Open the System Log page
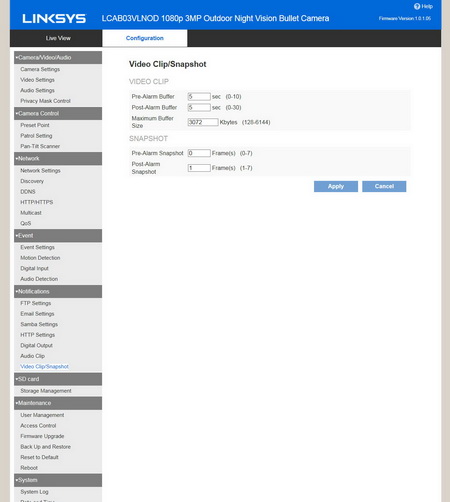 point(34,492)
